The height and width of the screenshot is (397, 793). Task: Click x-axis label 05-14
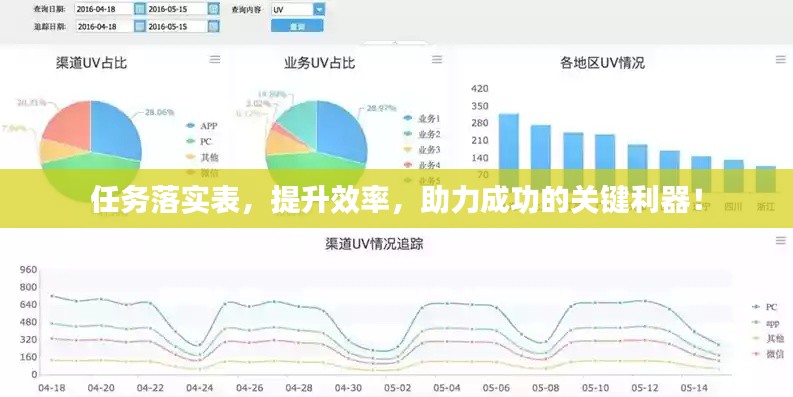(x=694, y=388)
